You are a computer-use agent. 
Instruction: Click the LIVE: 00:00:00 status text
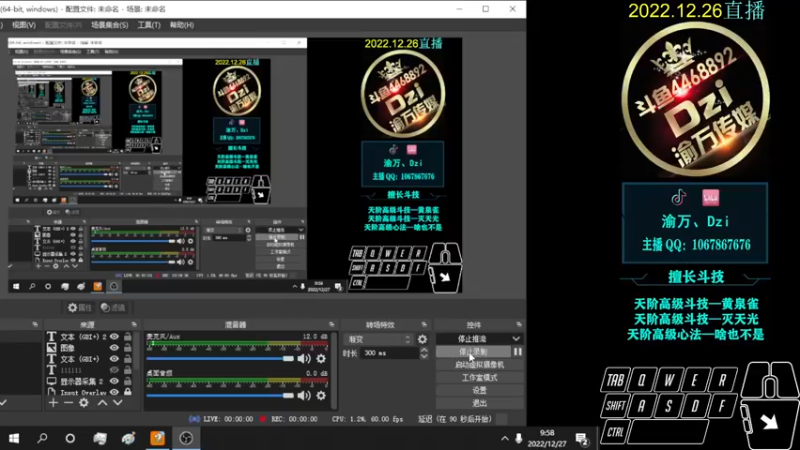228,419
